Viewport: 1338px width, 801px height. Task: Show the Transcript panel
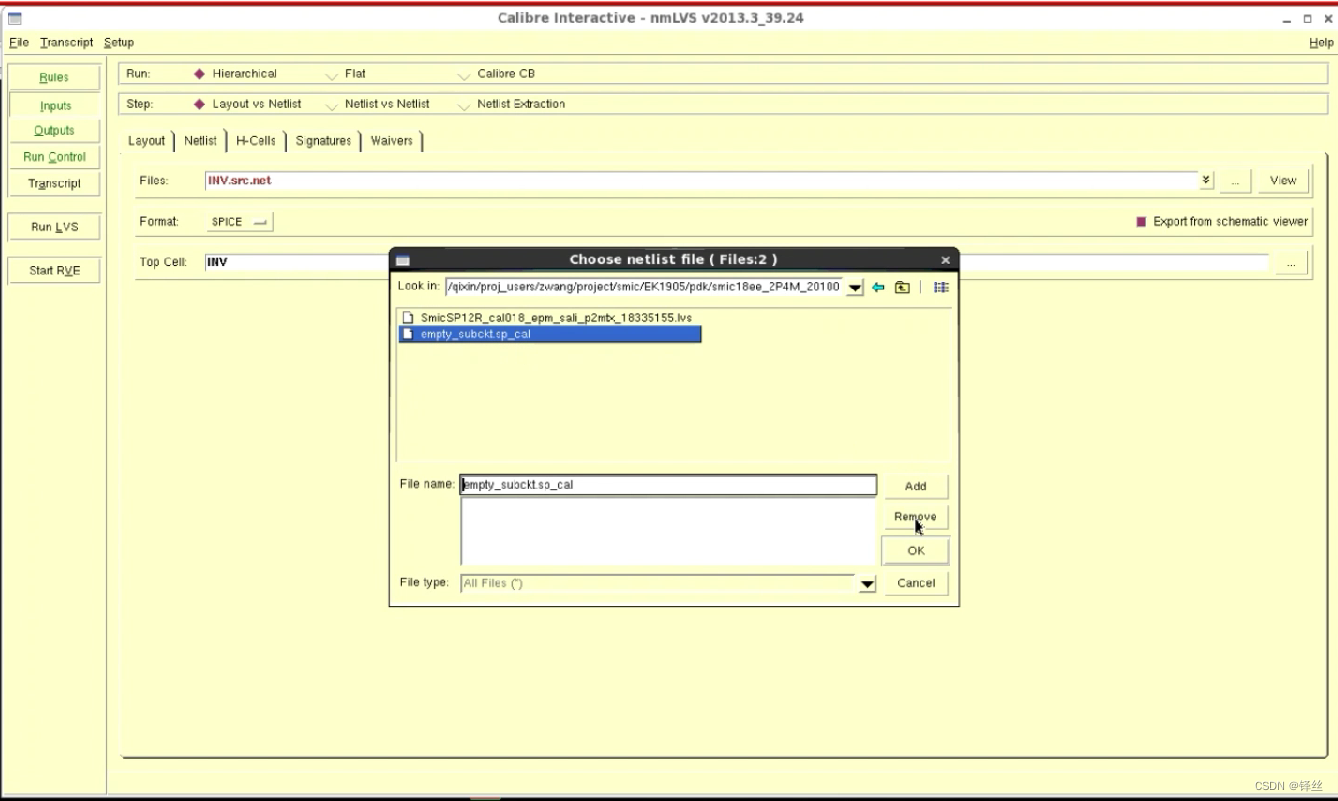54,184
